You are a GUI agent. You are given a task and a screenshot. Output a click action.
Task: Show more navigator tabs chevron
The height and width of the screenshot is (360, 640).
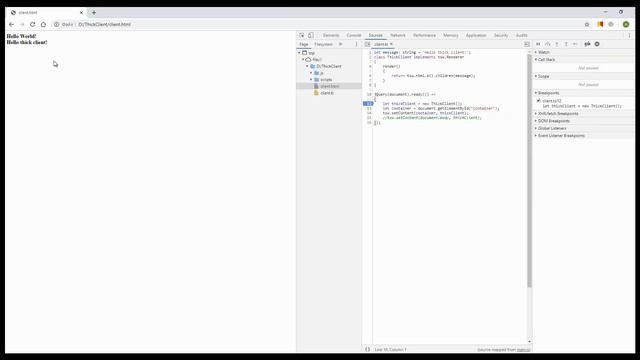(340, 44)
